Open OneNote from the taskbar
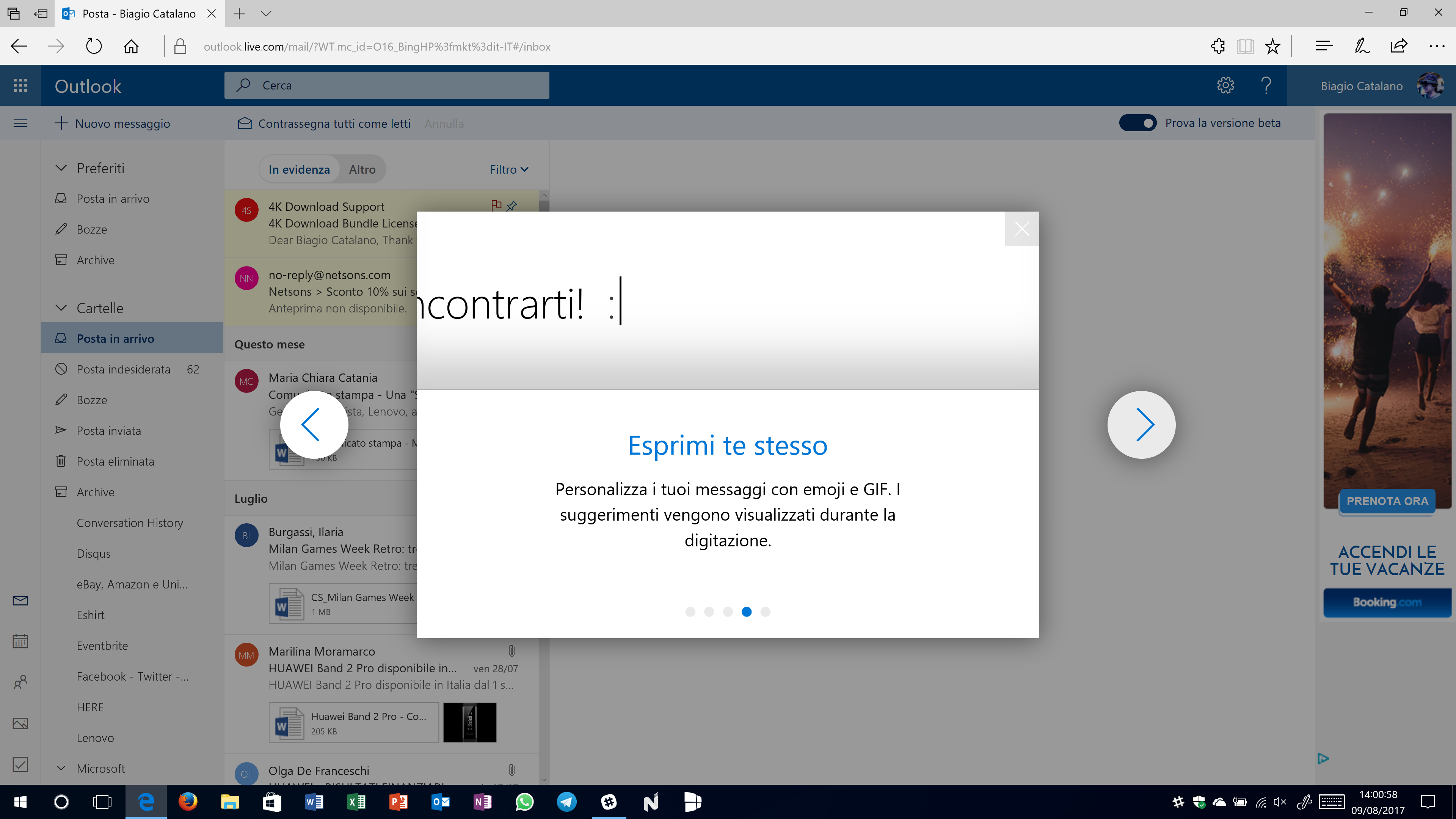This screenshot has height=819, width=1456. pos(482,802)
